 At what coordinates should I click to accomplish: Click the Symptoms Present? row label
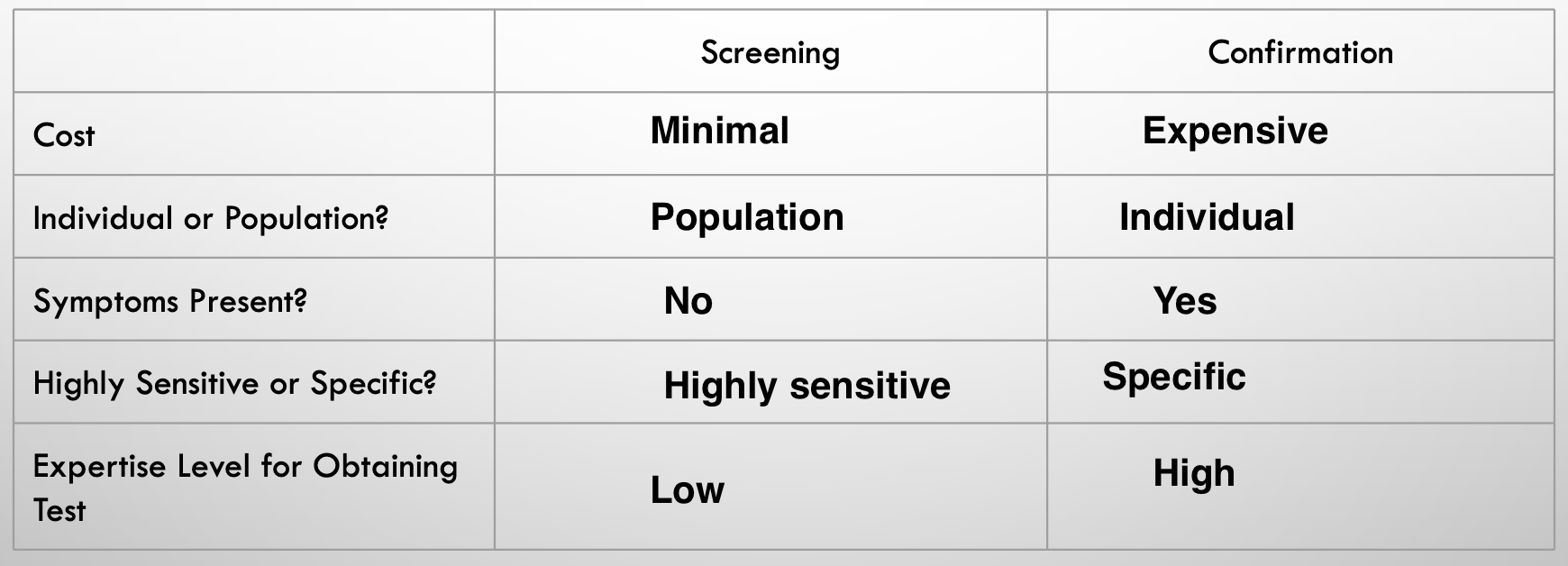pyautogui.click(x=169, y=301)
